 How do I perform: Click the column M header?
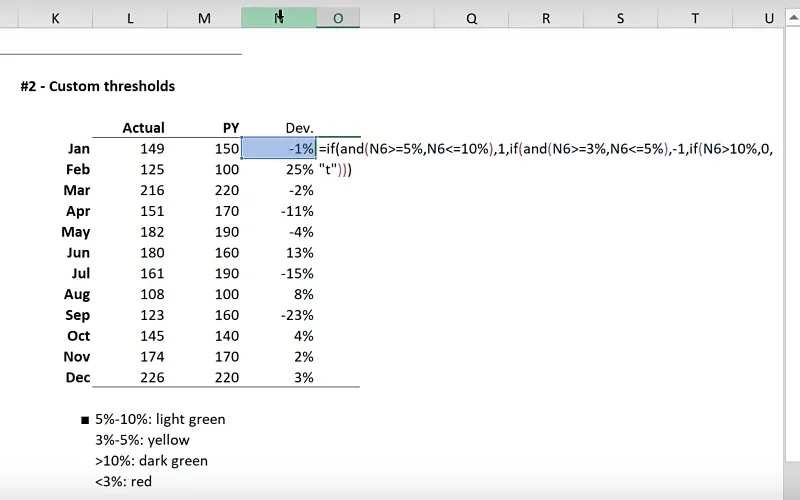(204, 18)
